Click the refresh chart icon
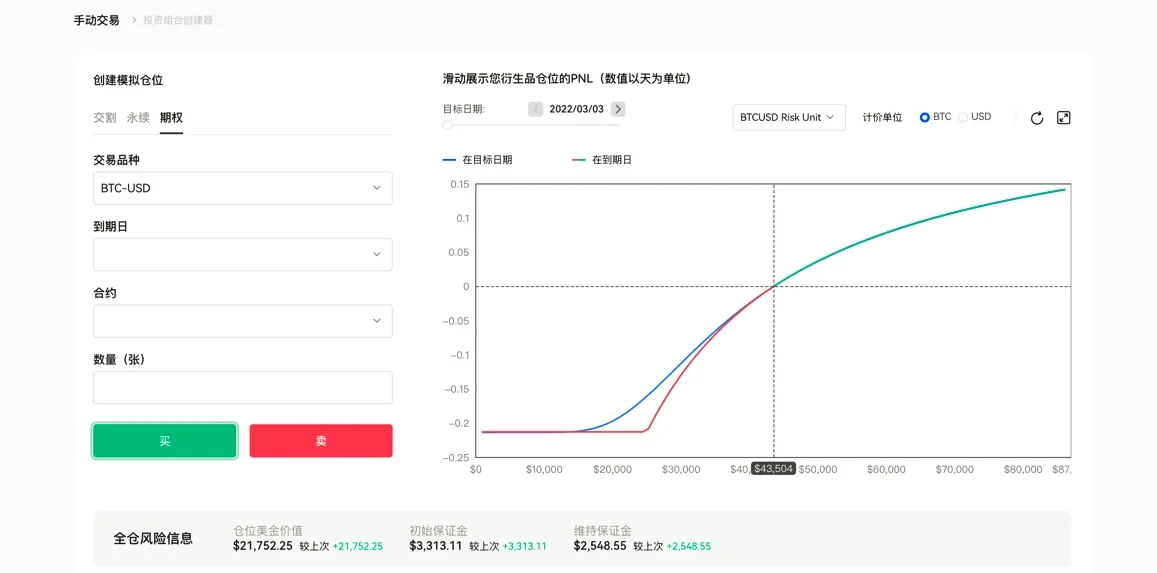The height and width of the screenshot is (573, 1157). point(1037,118)
